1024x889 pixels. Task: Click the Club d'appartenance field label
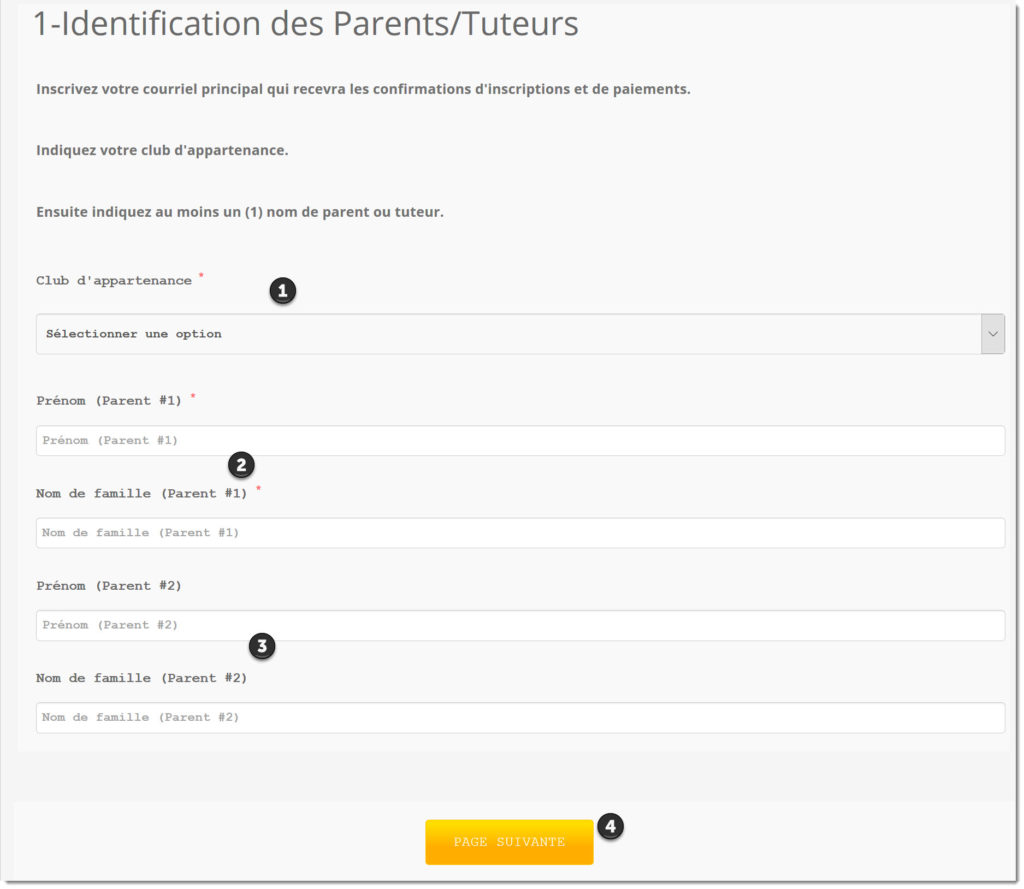[x=114, y=281]
